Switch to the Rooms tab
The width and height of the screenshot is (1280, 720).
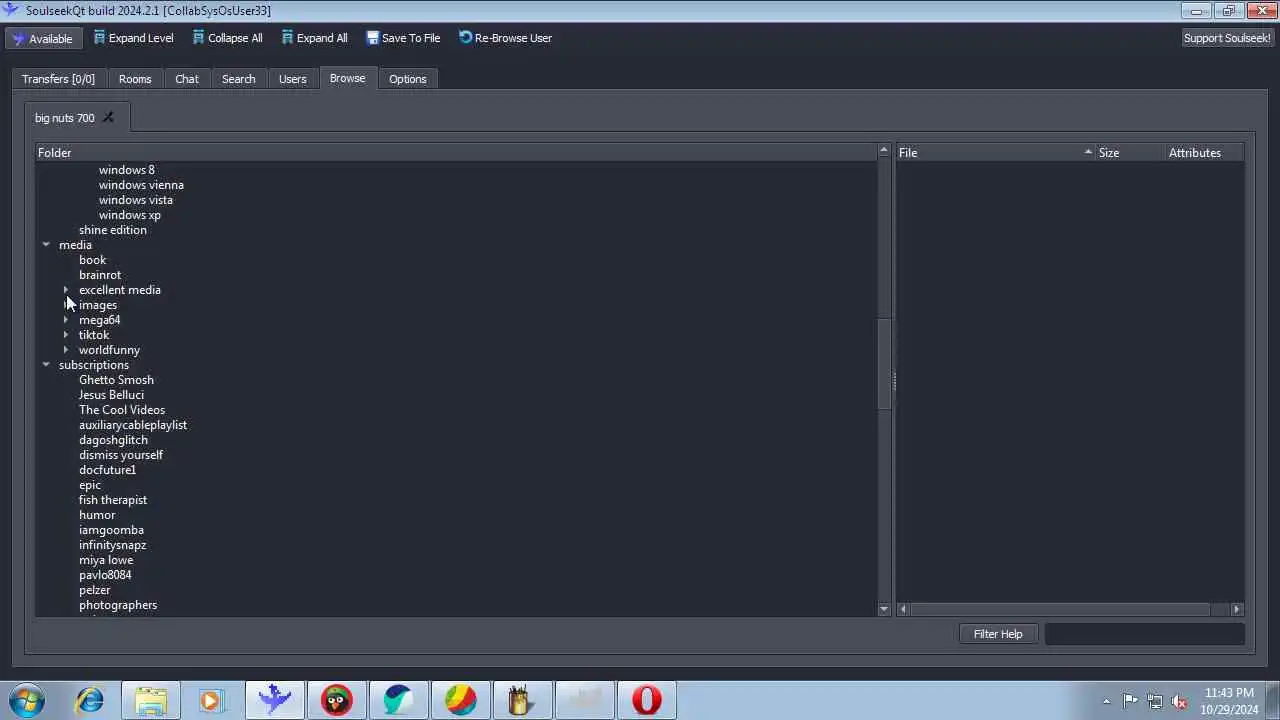[x=135, y=79]
